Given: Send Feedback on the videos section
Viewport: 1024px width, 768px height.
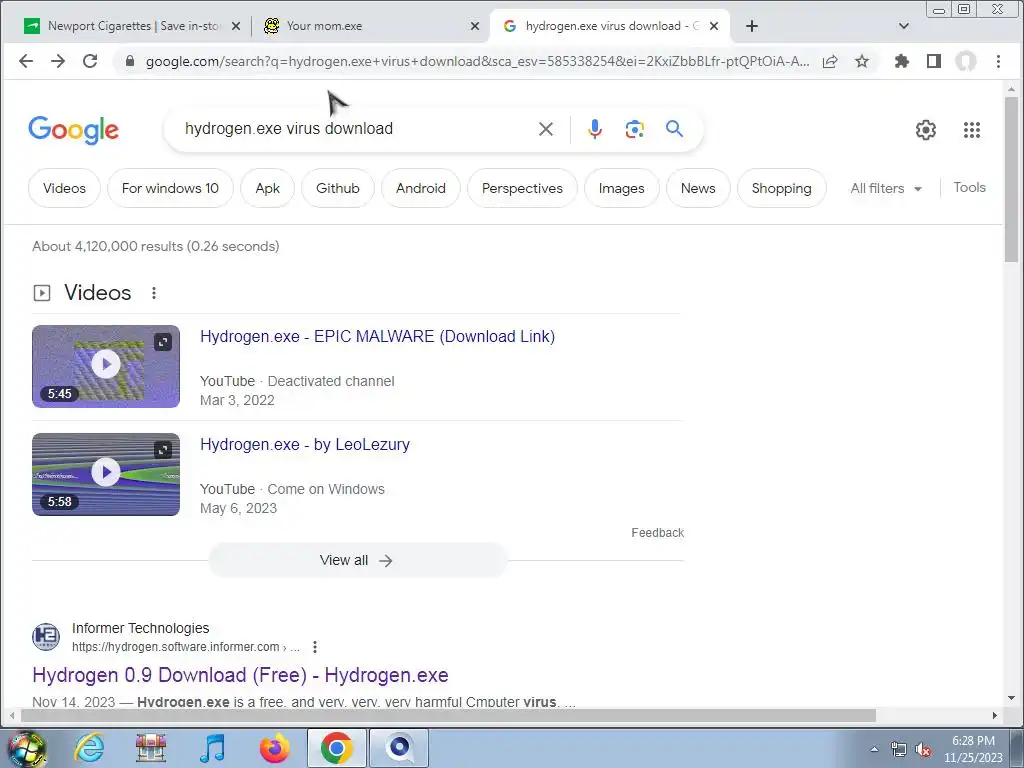Looking at the screenshot, I should [658, 533].
